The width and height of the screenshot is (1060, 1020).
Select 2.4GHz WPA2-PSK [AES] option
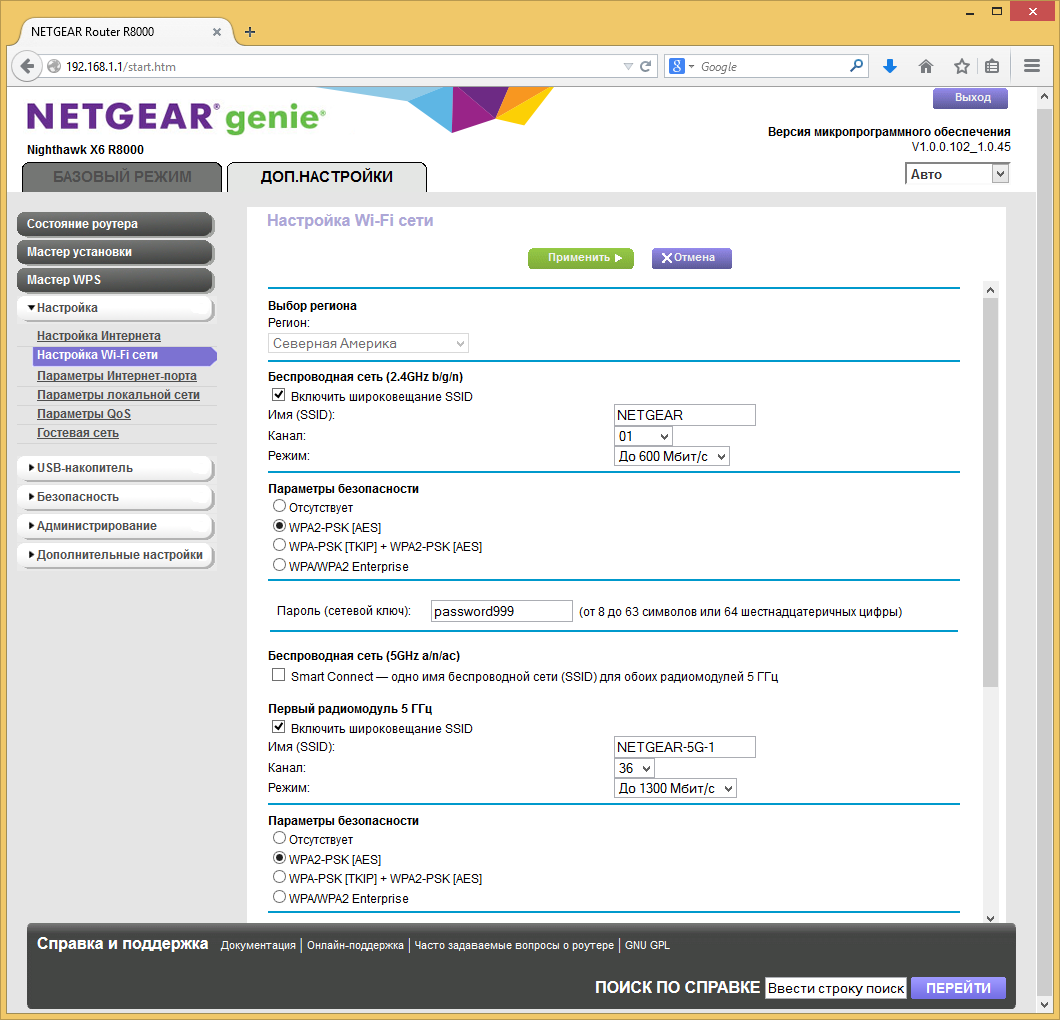(279, 526)
